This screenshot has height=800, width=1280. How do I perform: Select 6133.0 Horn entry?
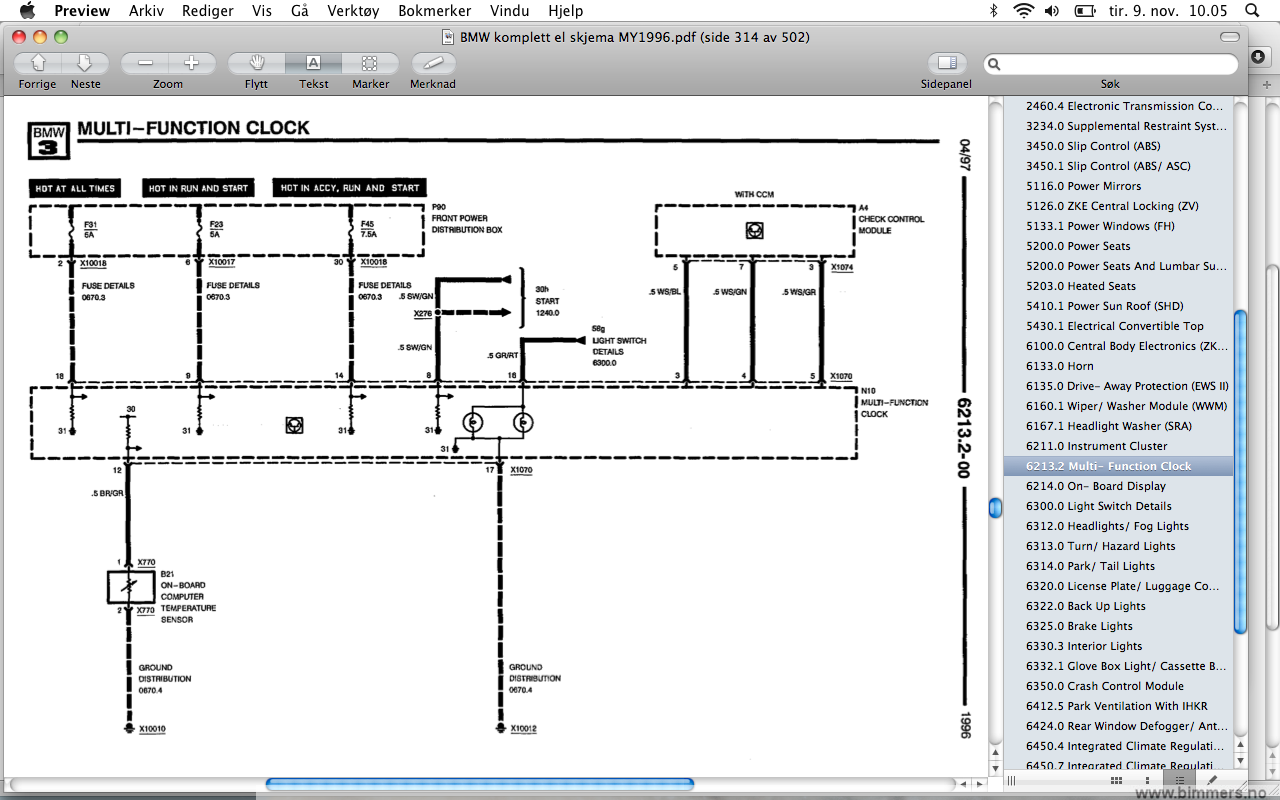click(x=1117, y=366)
